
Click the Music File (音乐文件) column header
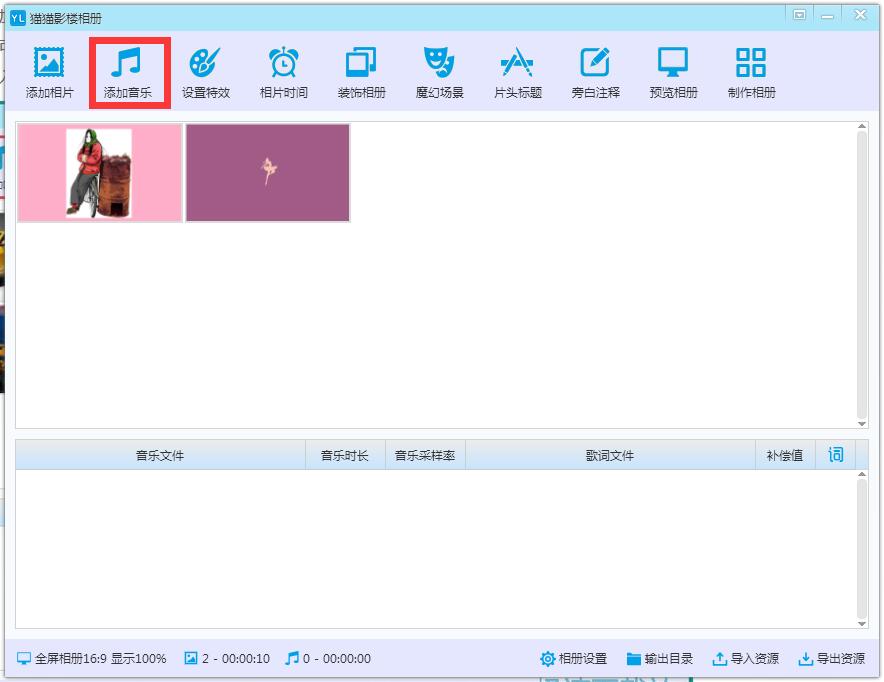[x=160, y=455]
